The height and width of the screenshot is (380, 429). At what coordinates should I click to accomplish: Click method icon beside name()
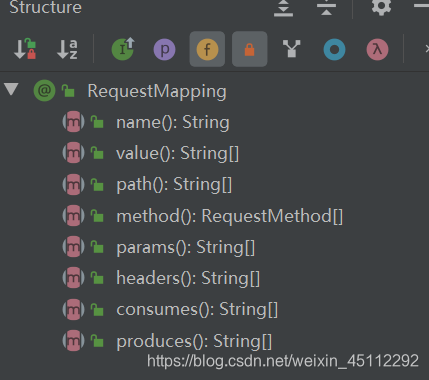pyautogui.click(x=73, y=122)
